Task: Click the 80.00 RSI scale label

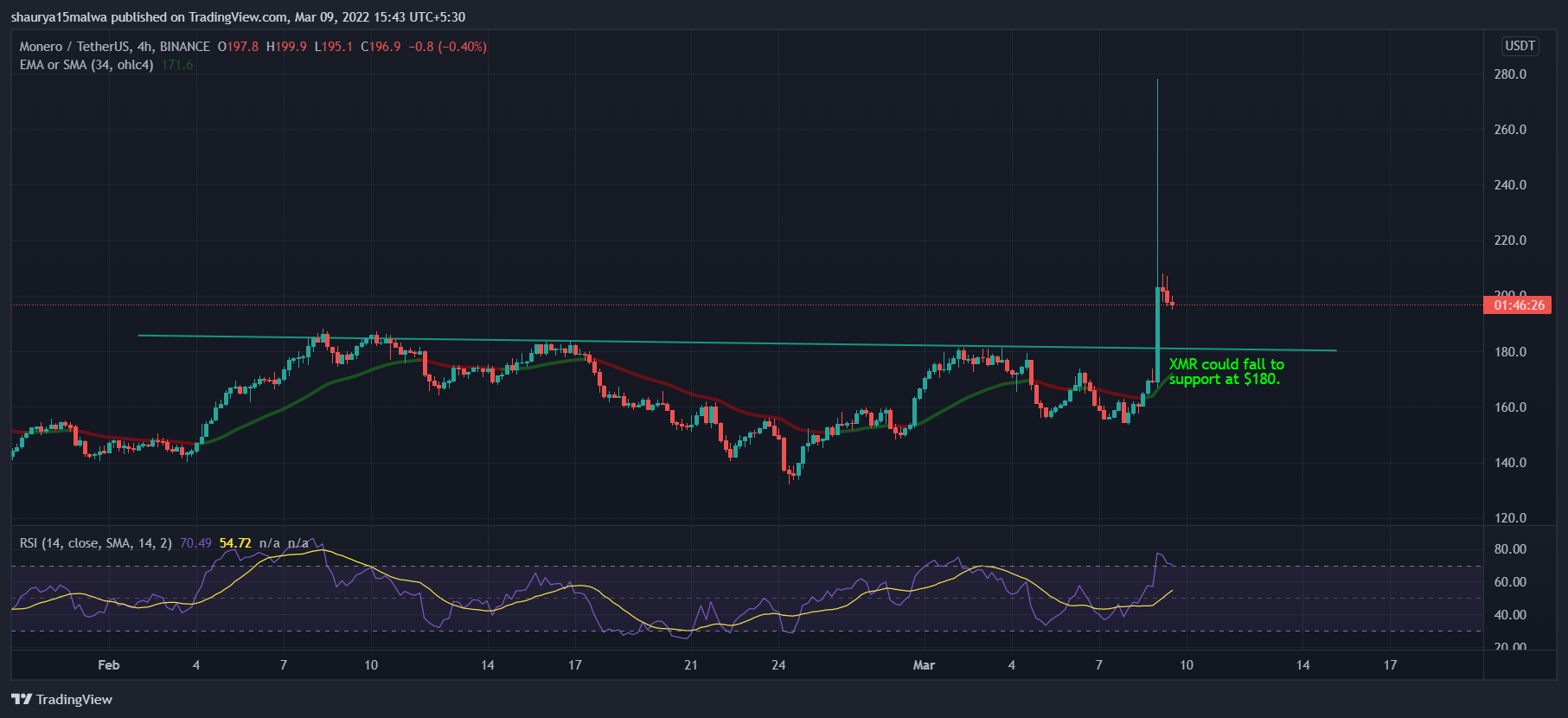Action: point(1510,549)
